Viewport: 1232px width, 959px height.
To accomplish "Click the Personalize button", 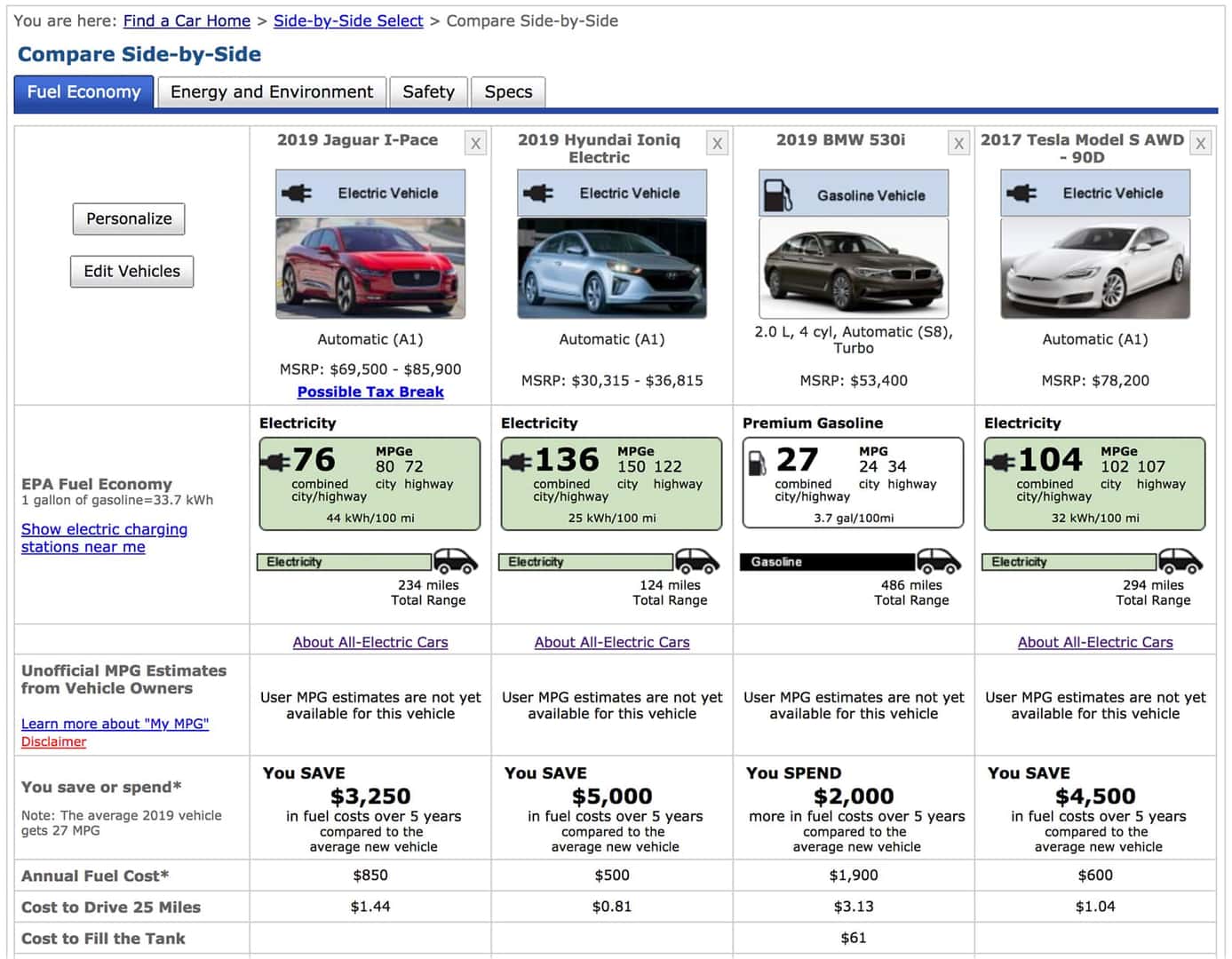I will point(128,218).
